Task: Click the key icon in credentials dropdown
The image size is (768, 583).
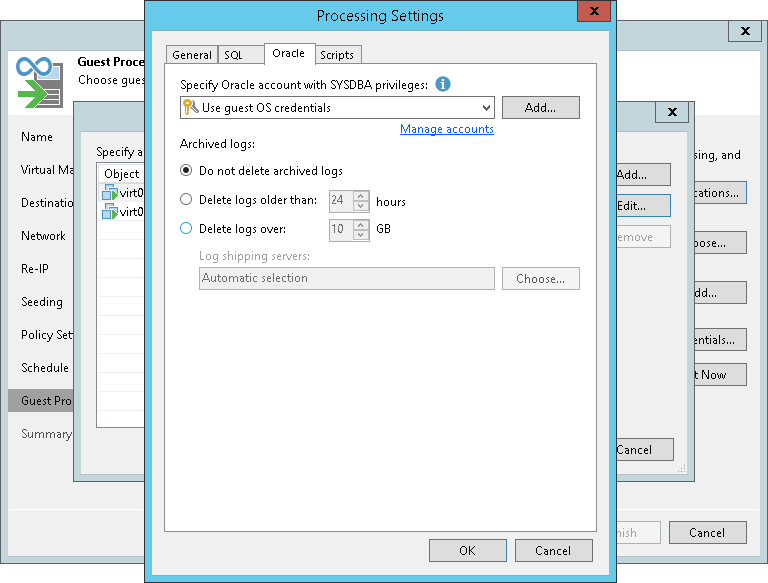Action: 190,107
